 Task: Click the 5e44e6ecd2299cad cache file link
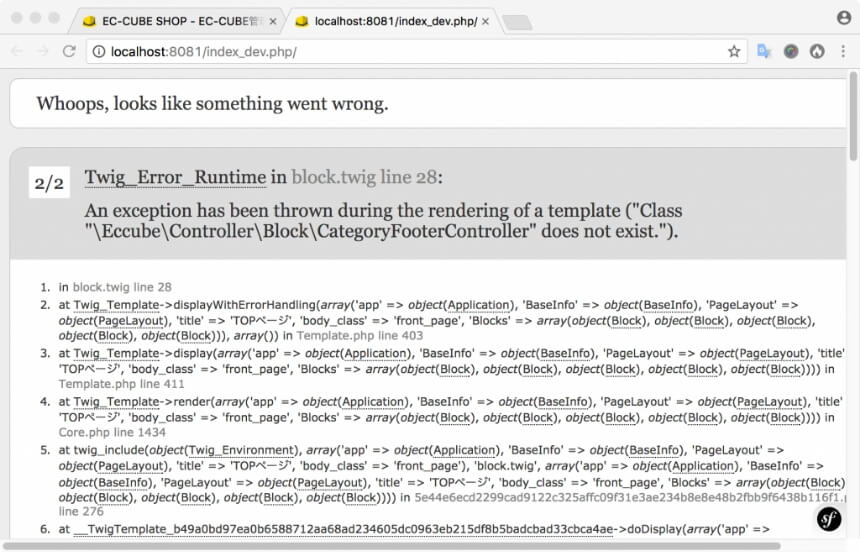630,497
